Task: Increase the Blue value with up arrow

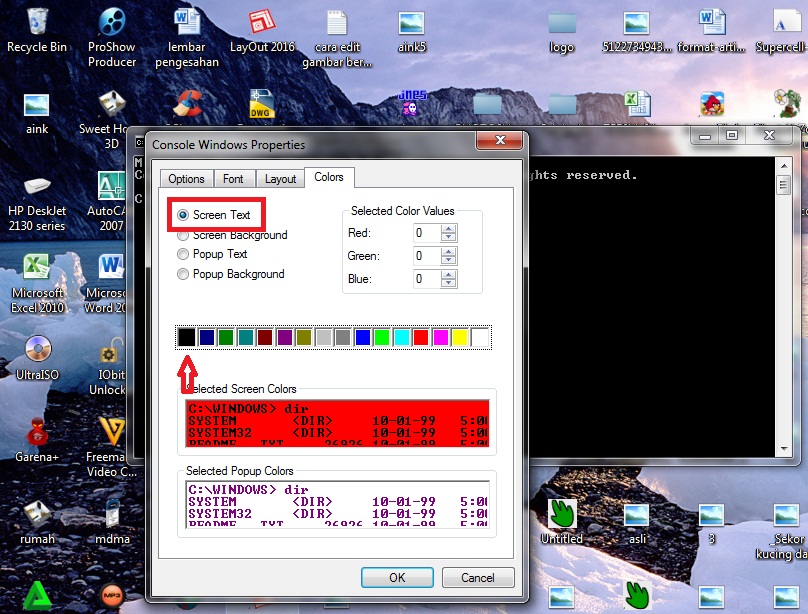Action: [x=449, y=274]
